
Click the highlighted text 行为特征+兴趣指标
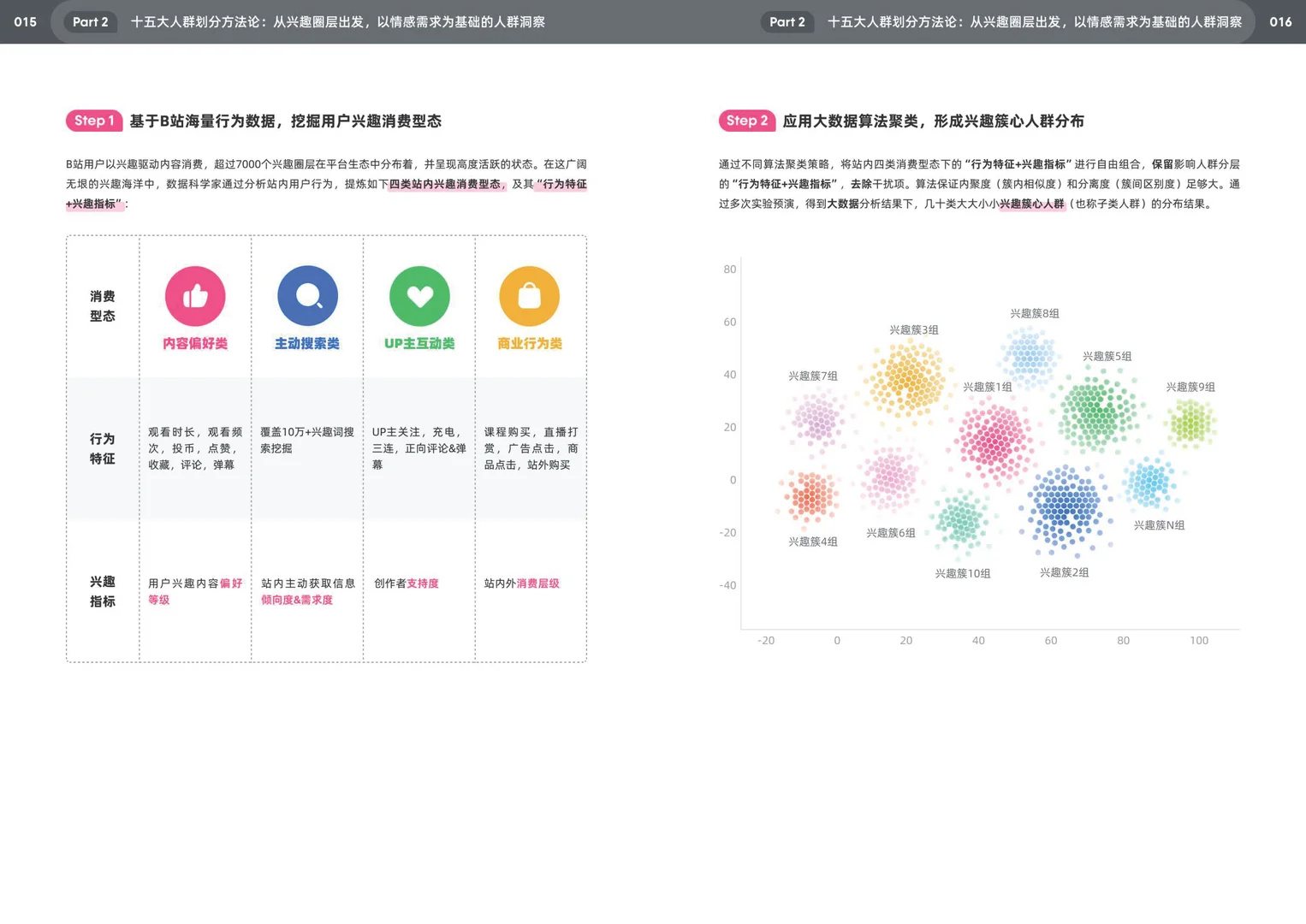pyautogui.click(x=561, y=184)
